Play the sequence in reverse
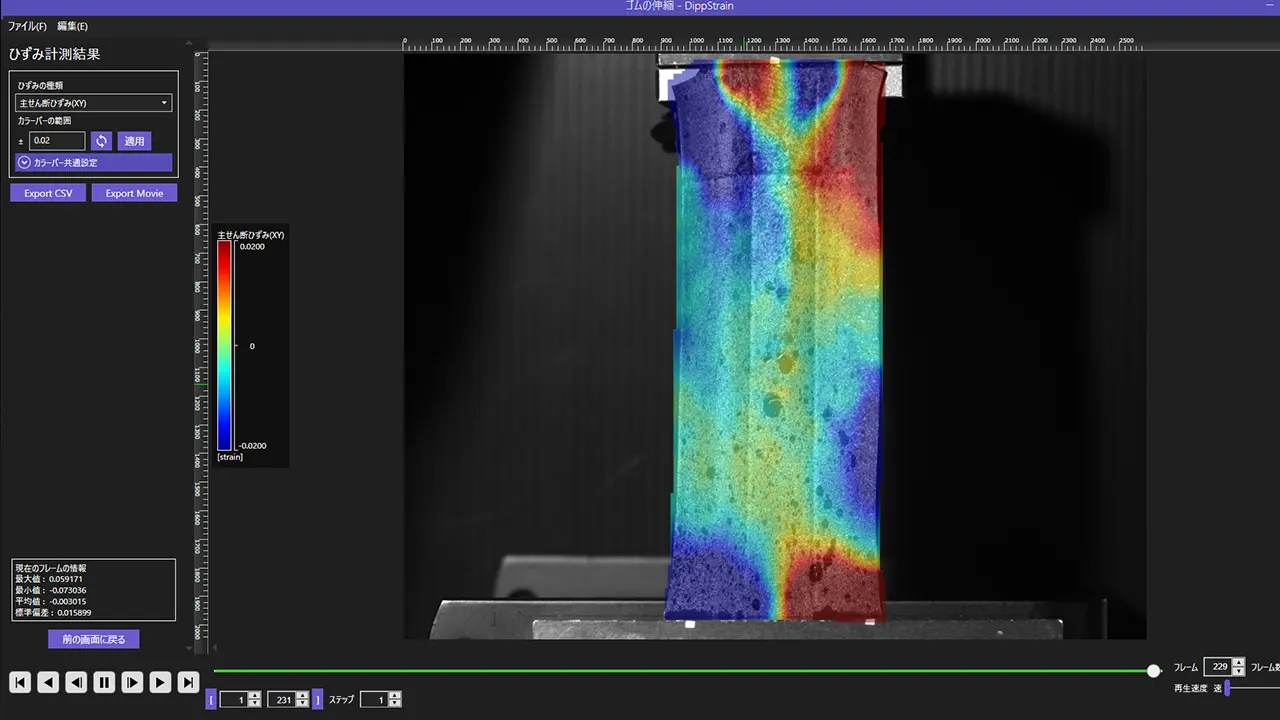 point(48,682)
